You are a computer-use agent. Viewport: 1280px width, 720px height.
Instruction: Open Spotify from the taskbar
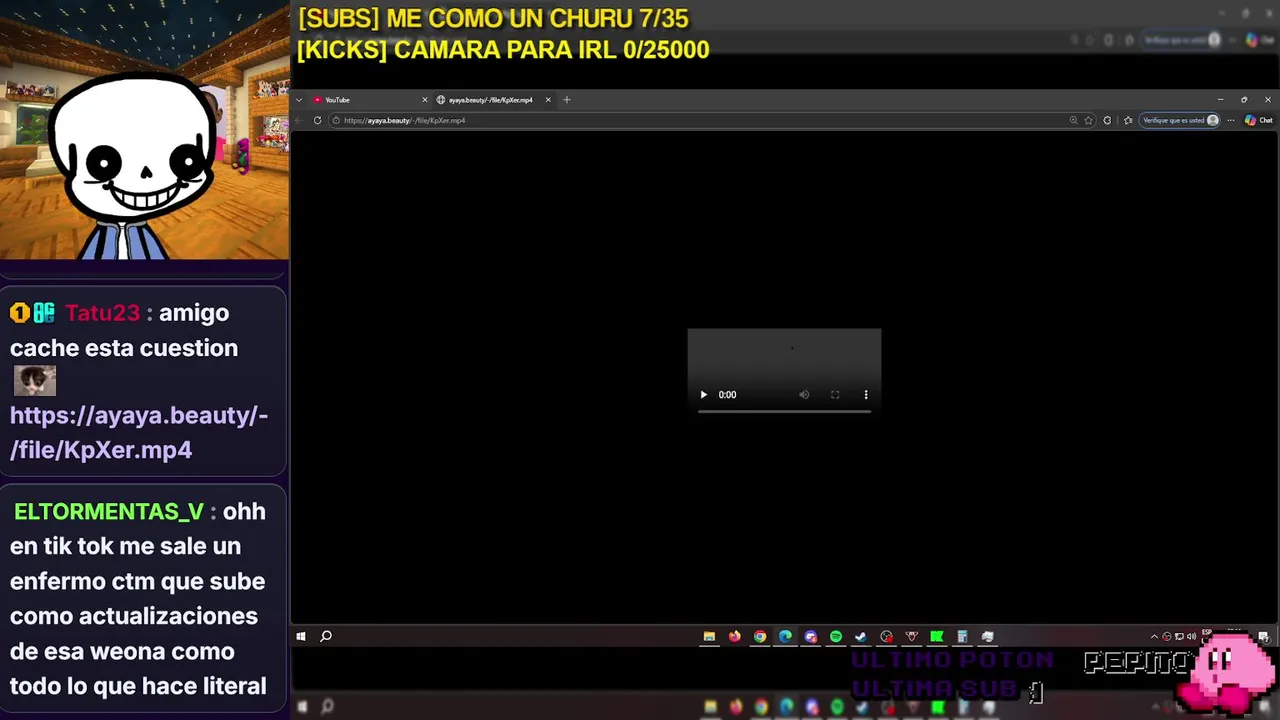click(836, 636)
